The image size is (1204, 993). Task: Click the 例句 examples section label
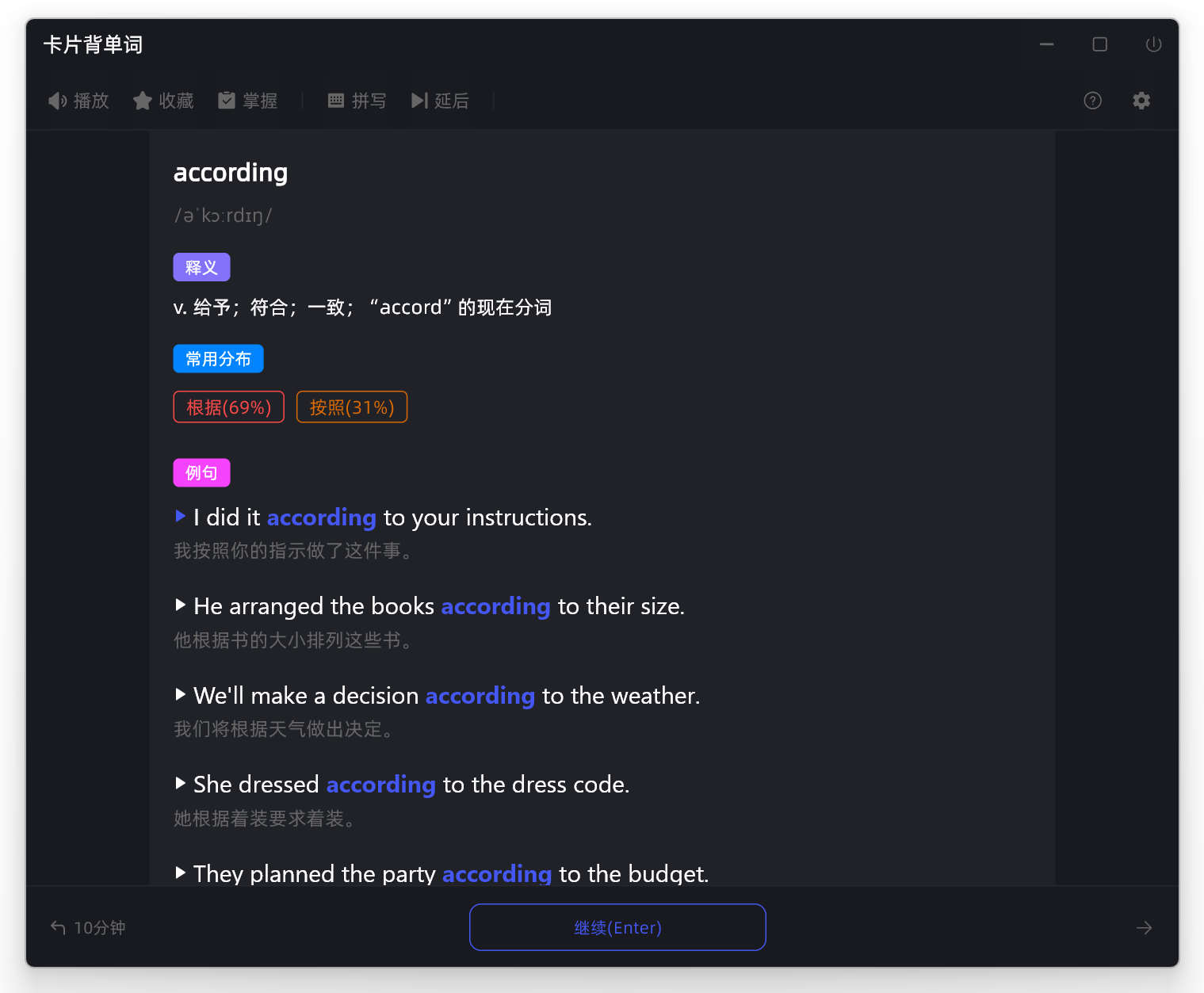pos(201,473)
